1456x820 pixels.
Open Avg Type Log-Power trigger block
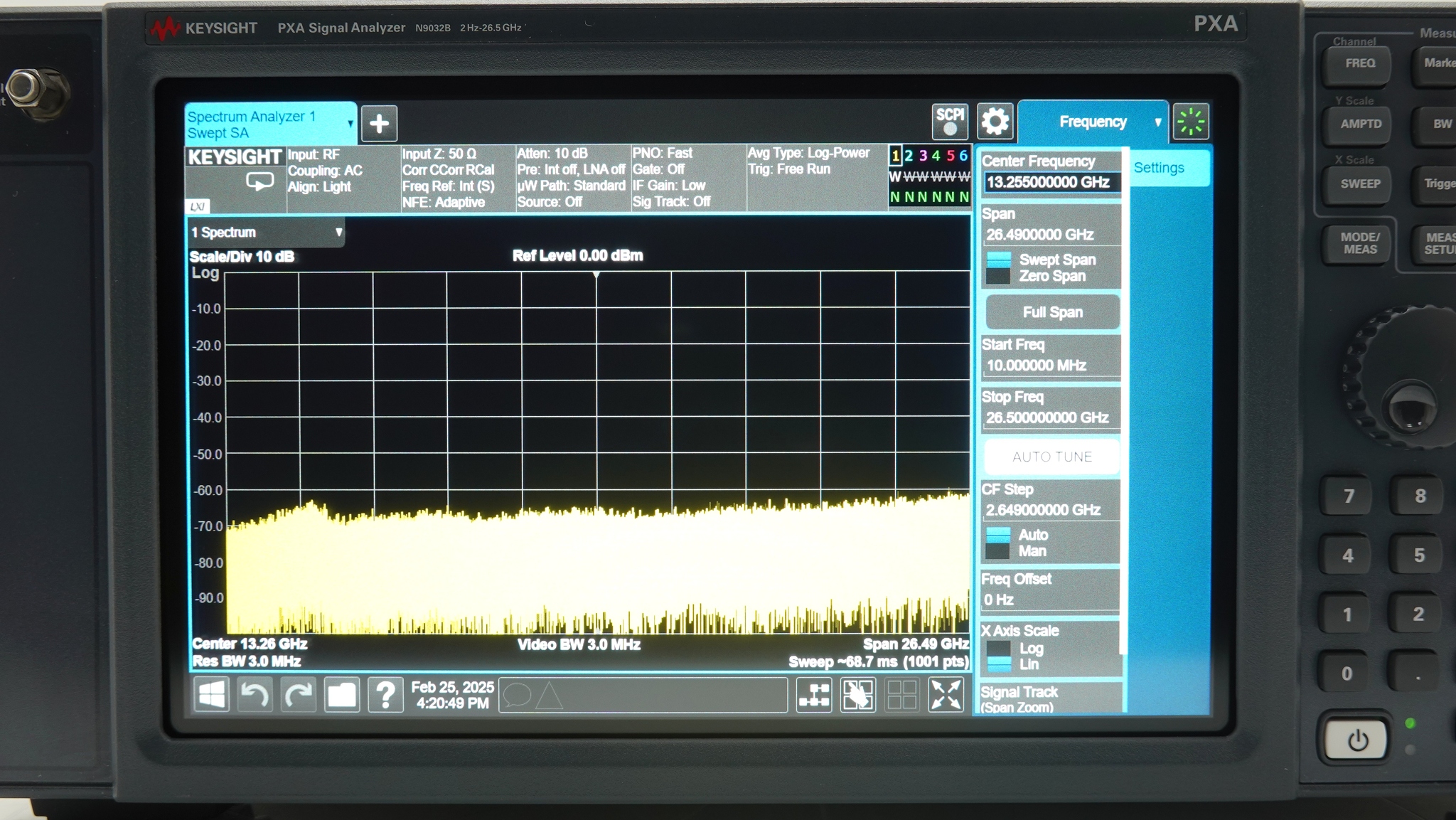(x=816, y=178)
